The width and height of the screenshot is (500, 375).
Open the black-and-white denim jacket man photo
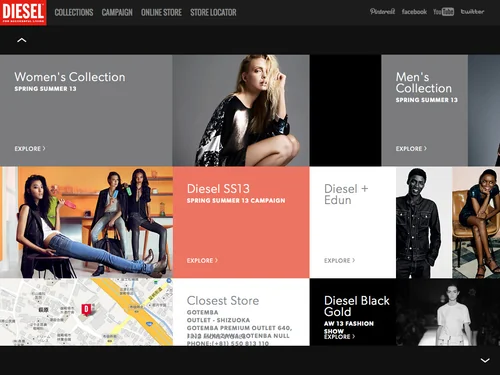423,222
